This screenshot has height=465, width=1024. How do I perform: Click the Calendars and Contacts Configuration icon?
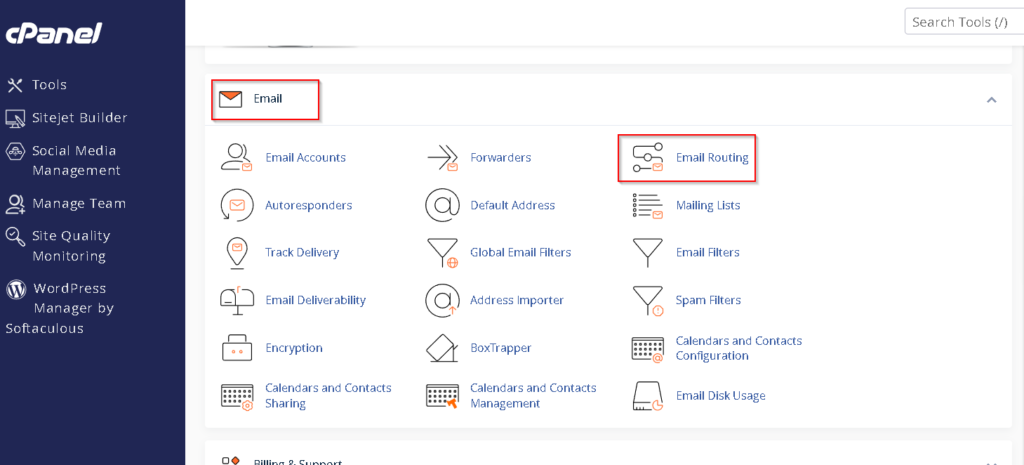click(648, 349)
